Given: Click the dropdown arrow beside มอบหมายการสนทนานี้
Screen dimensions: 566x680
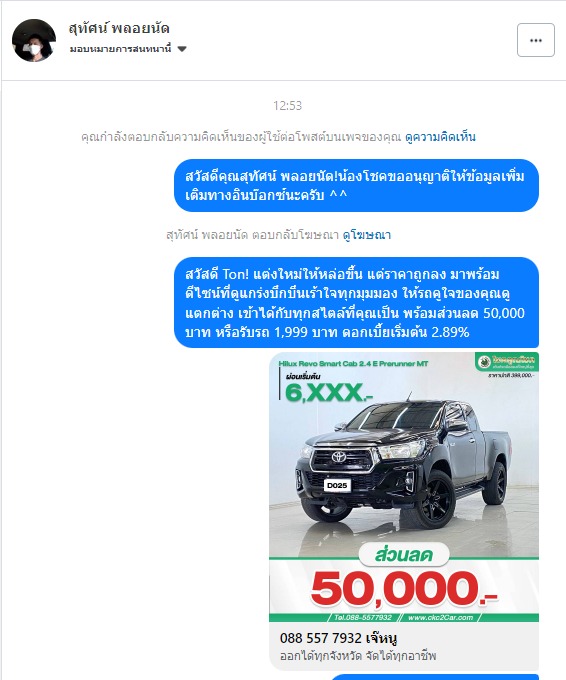Looking at the screenshot, I should (x=182, y=49).
